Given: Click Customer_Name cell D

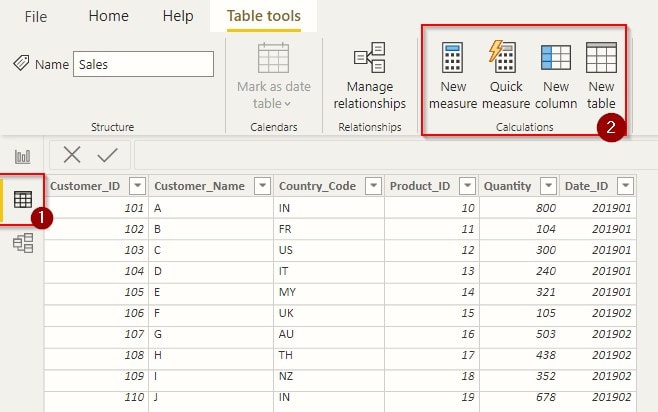Looking at the screenshot, I should (211, 271).
